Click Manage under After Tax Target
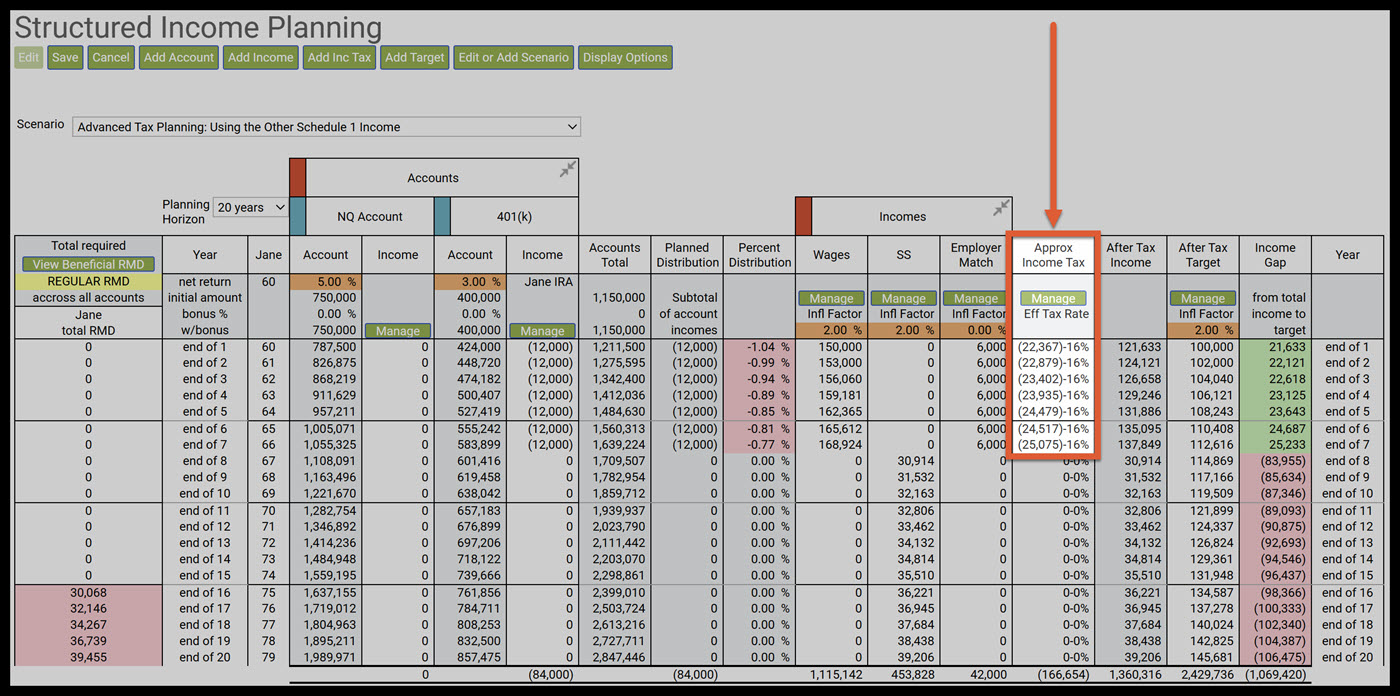 [x=1203, y=298]
